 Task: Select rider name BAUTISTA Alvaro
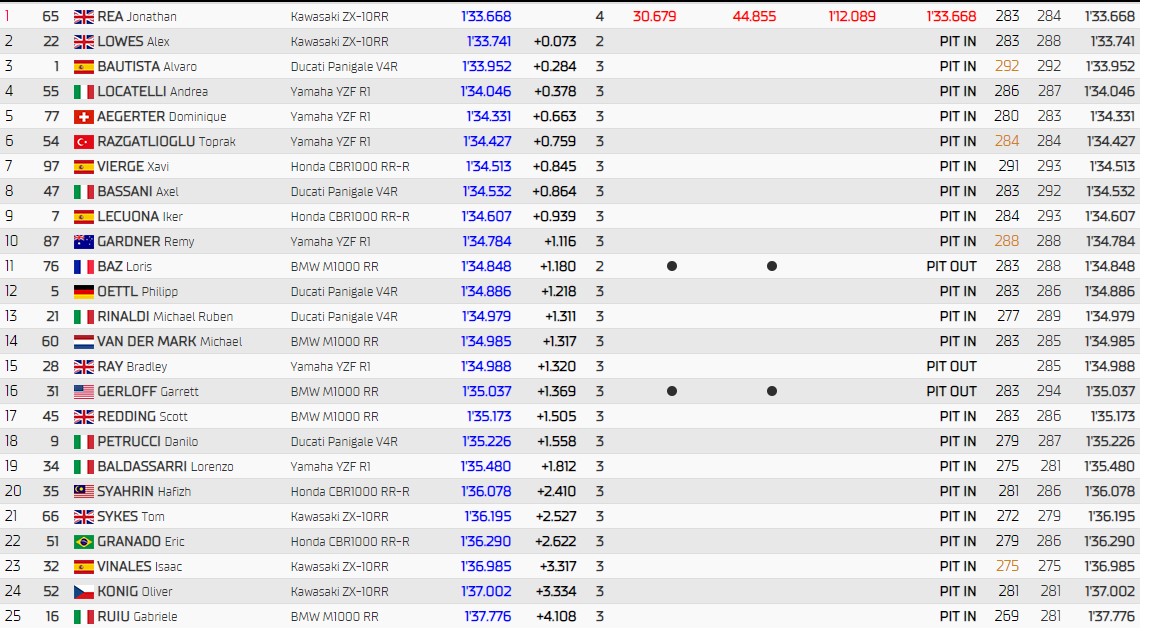click(147, 67)
